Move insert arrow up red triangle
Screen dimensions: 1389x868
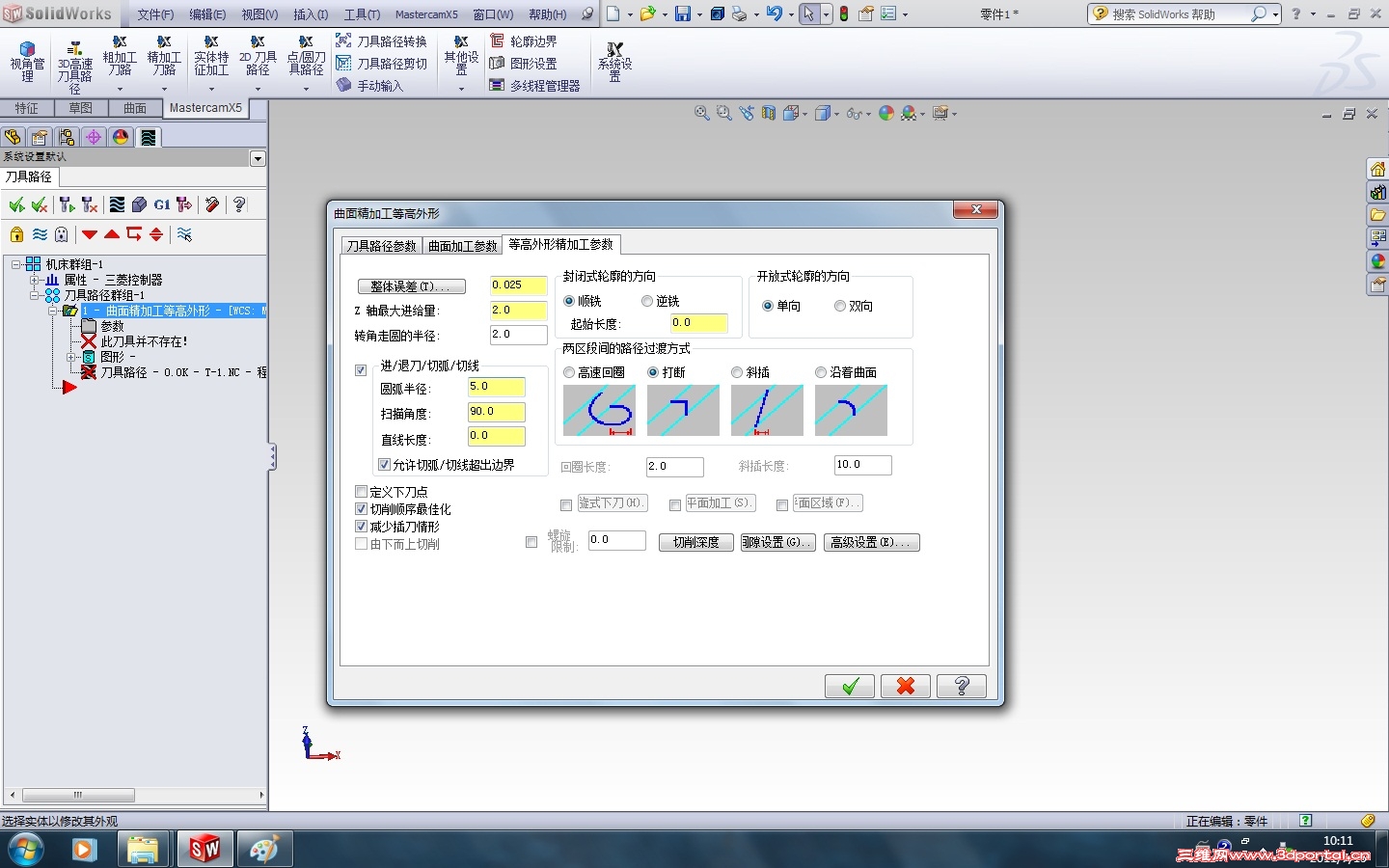click(112, 234)
